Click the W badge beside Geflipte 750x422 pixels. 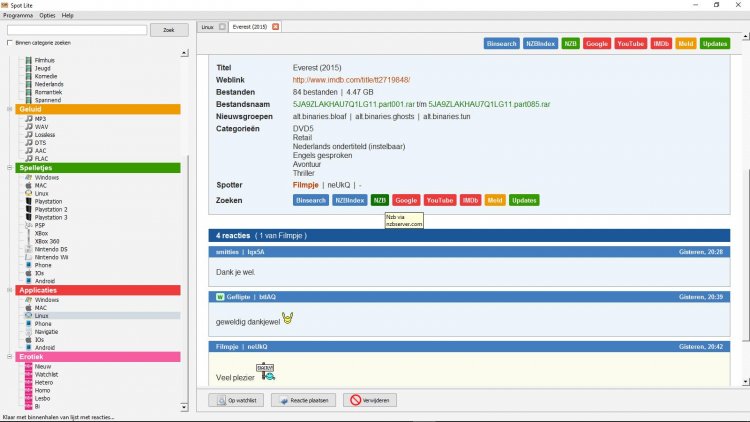220,297
